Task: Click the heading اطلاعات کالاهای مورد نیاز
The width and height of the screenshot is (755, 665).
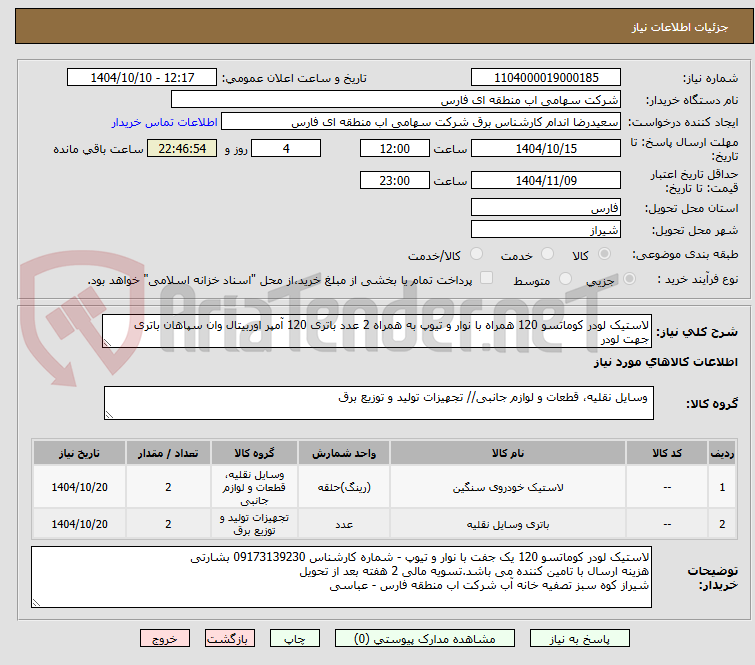Action: [x=665, y=362]
